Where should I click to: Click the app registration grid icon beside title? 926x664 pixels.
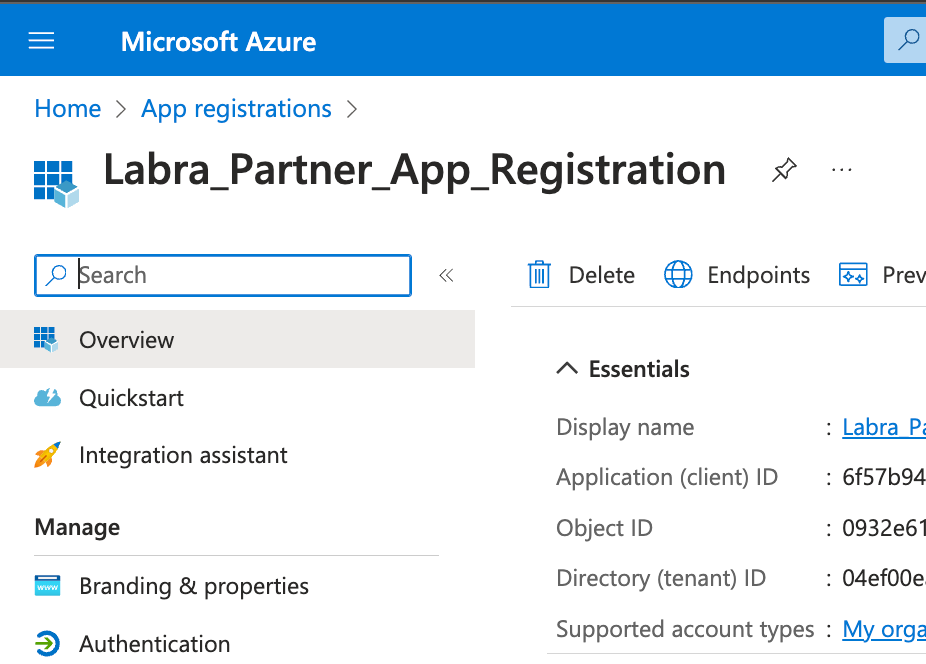point(56,184)
